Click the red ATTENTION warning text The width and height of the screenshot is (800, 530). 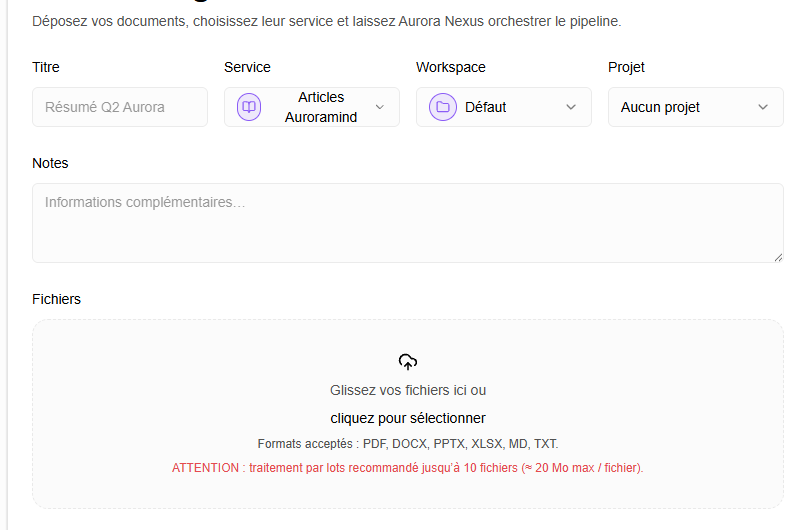(x=408, y=468)
